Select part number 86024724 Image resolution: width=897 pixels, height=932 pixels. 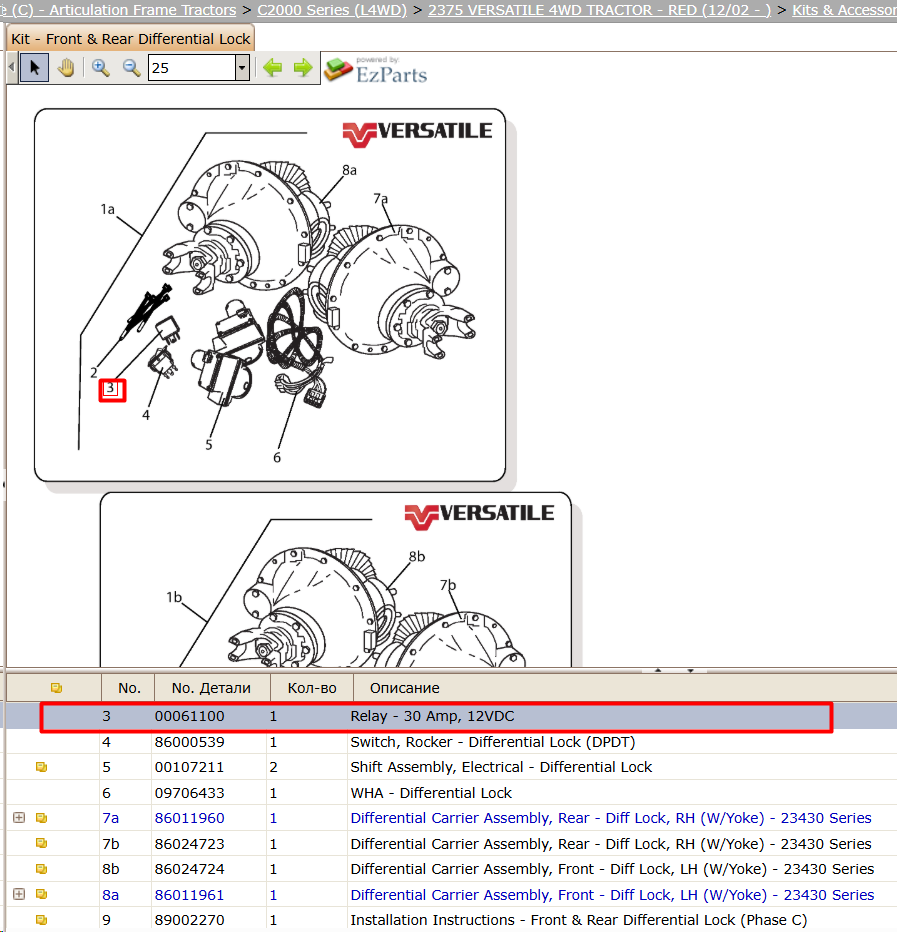(x=189, y=869)
